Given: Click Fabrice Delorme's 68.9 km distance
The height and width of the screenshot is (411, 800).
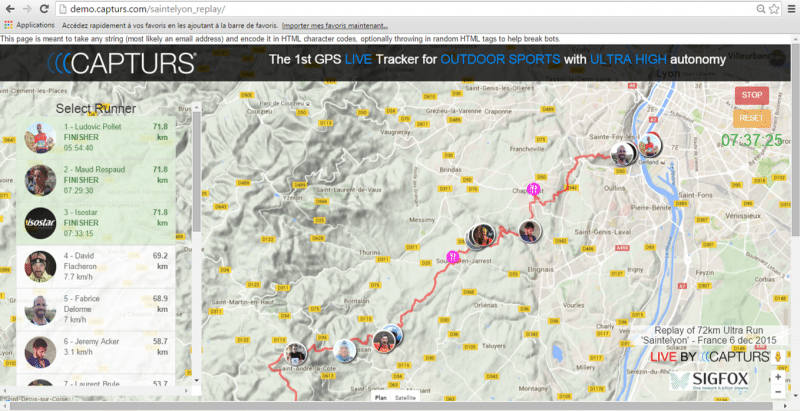Looking at the screenshot, I should pyautogui.click(x=161, y=304).
